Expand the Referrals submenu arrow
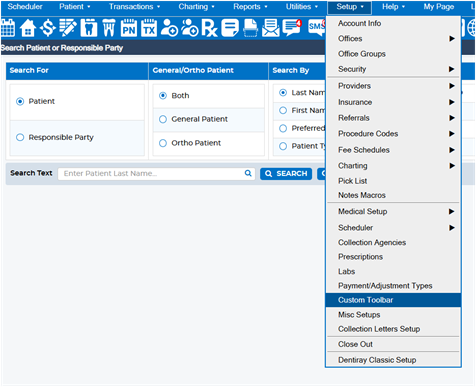Image resolution: width=476 pixels, height=387 pixels. click(x=452, y=118)
